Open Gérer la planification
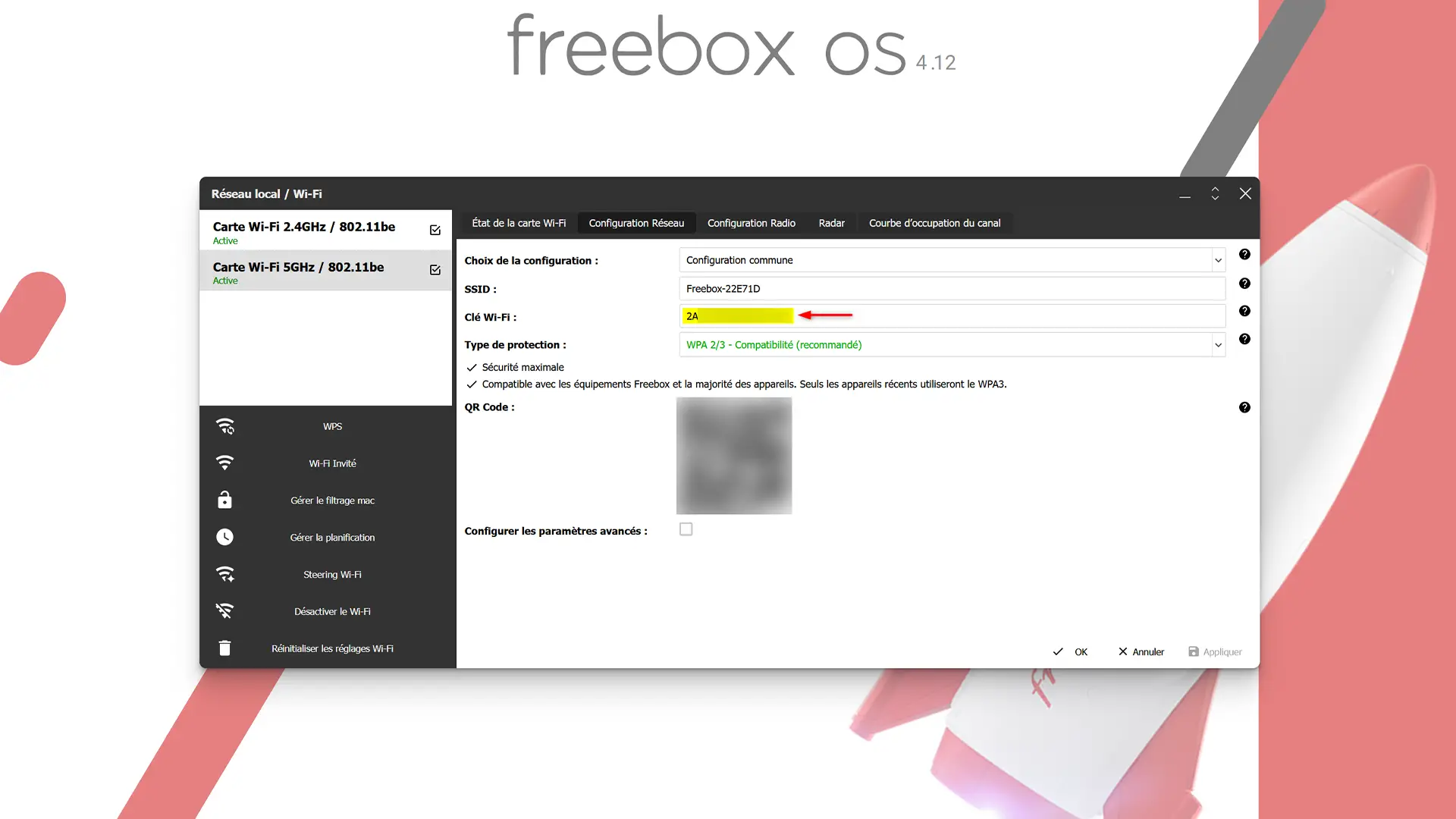1456x819 pixels. pos(332,538)
